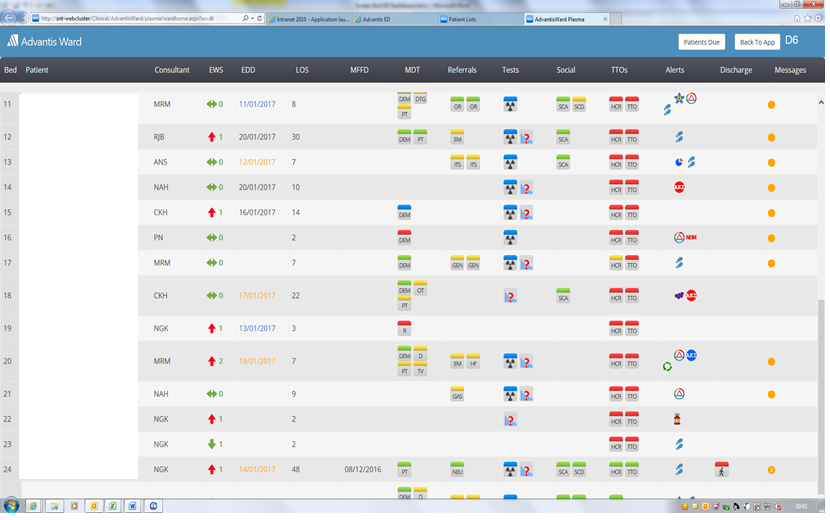Image resolution: width=830 pixels, height=520 pixels.
Task: Click the radiation test icon for bed 16
Action: (x=510, y=238)
